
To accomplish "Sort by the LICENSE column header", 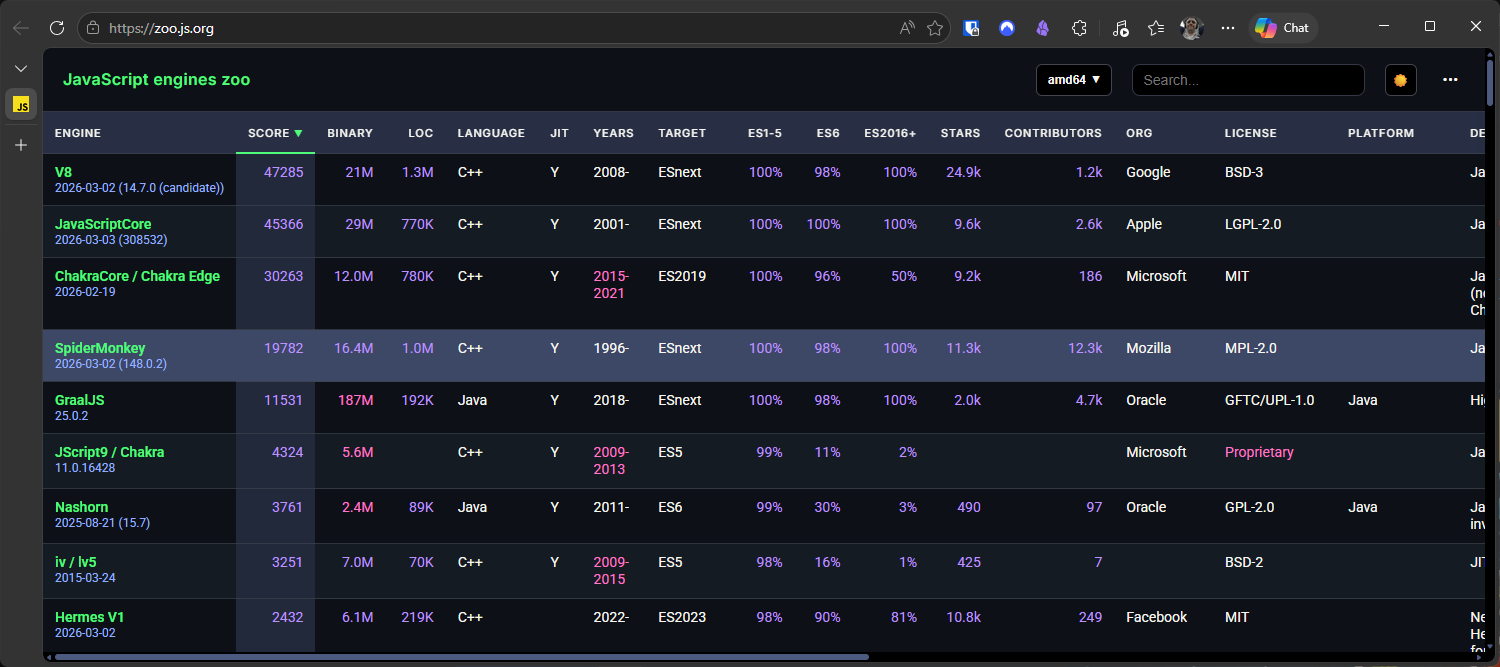I will click(x=1251, y=133).
